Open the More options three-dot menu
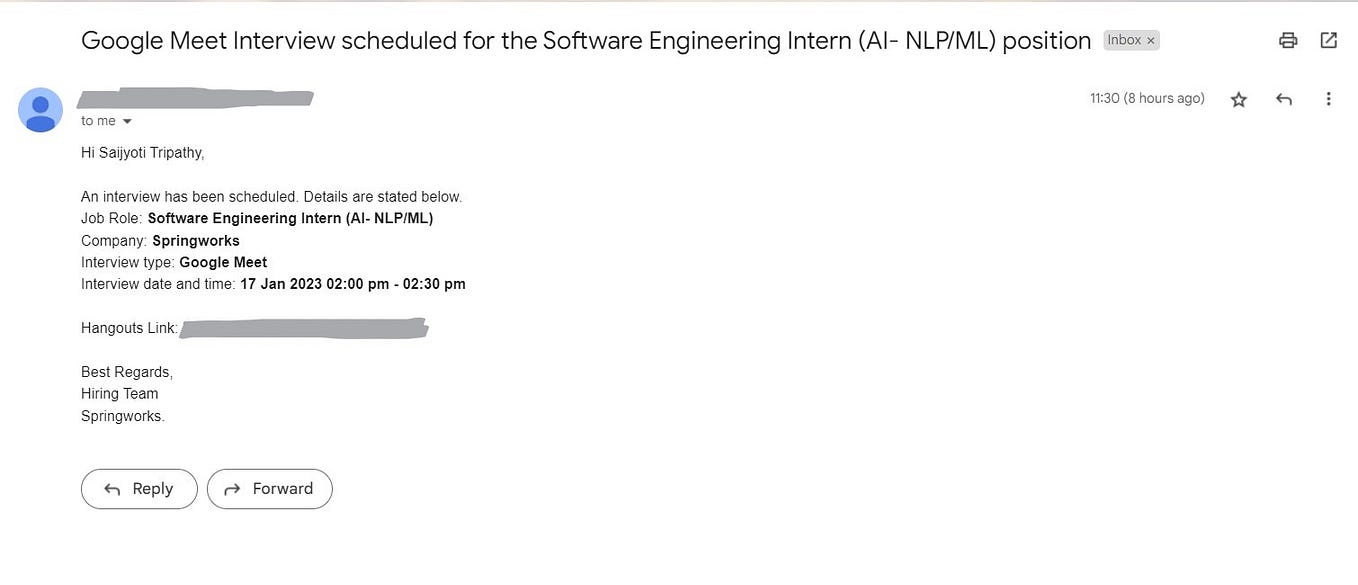1358x585 pixels. pos(1328,99)
